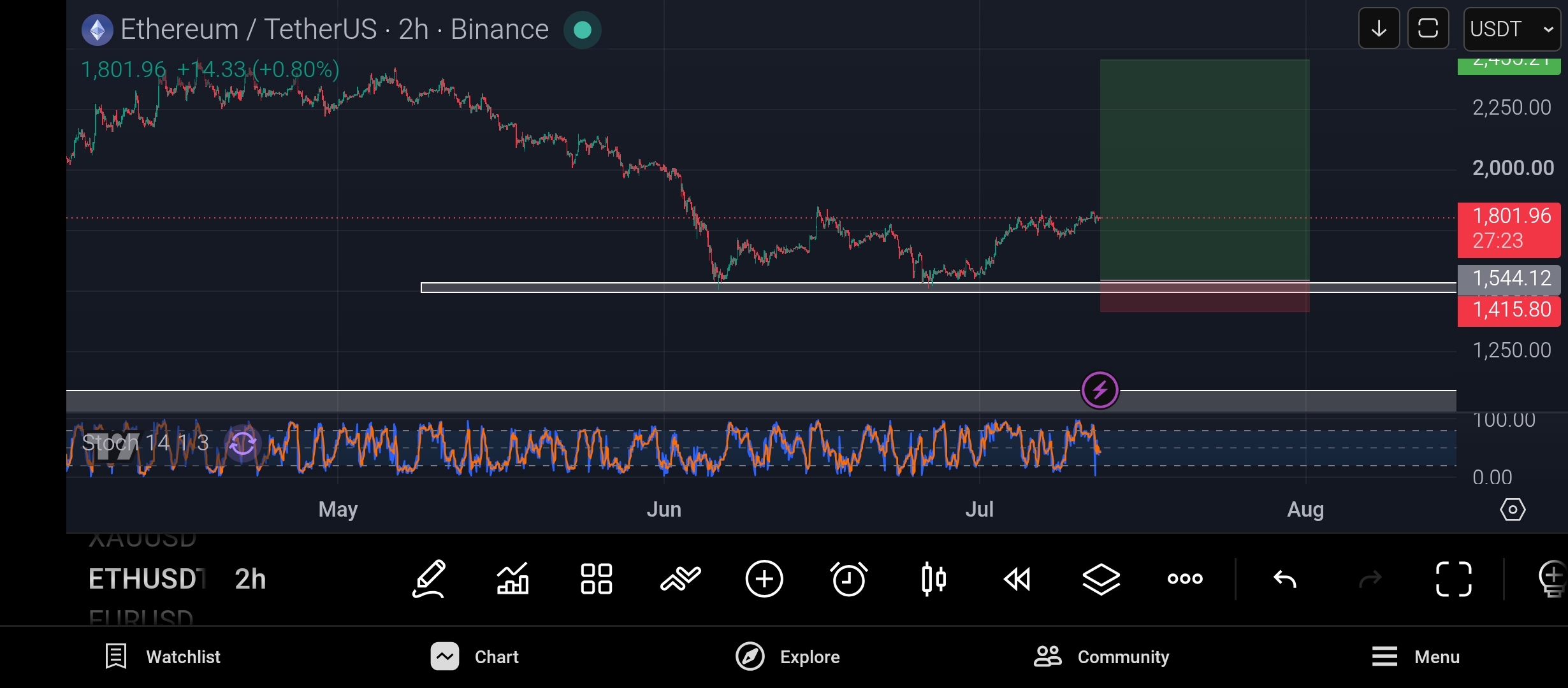Tap the purple lightning event marker
The height and width of the screenshot is (688, 1568).
point(1100,390)
